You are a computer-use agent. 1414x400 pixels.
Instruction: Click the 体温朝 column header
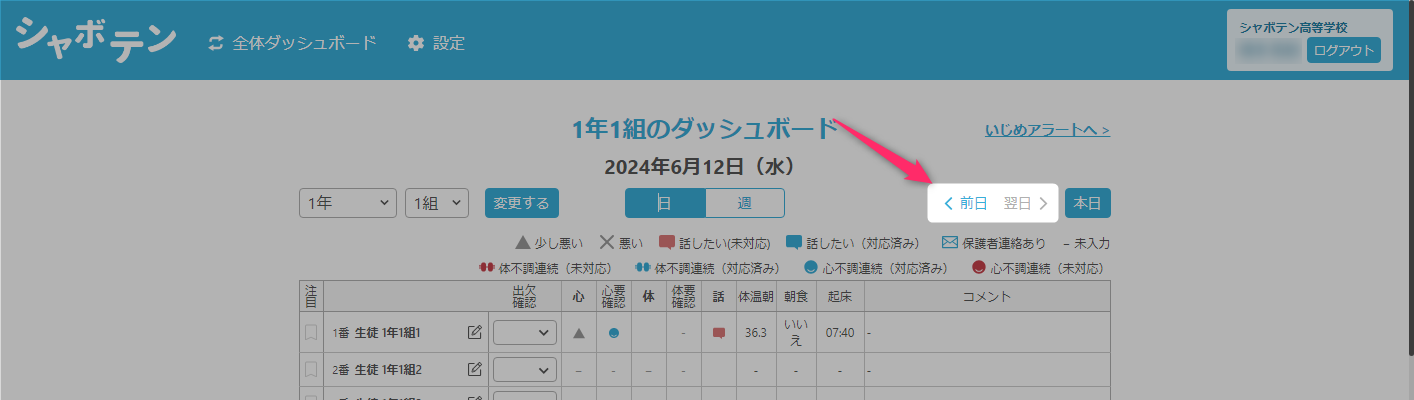tap(755, 296)
